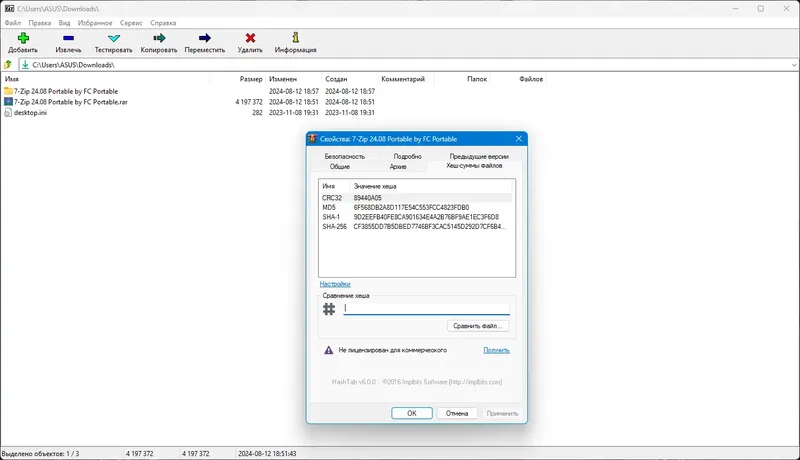Sort by the Создан column header
The height and width of the screenshot is (460, 800).
point(349,79)
